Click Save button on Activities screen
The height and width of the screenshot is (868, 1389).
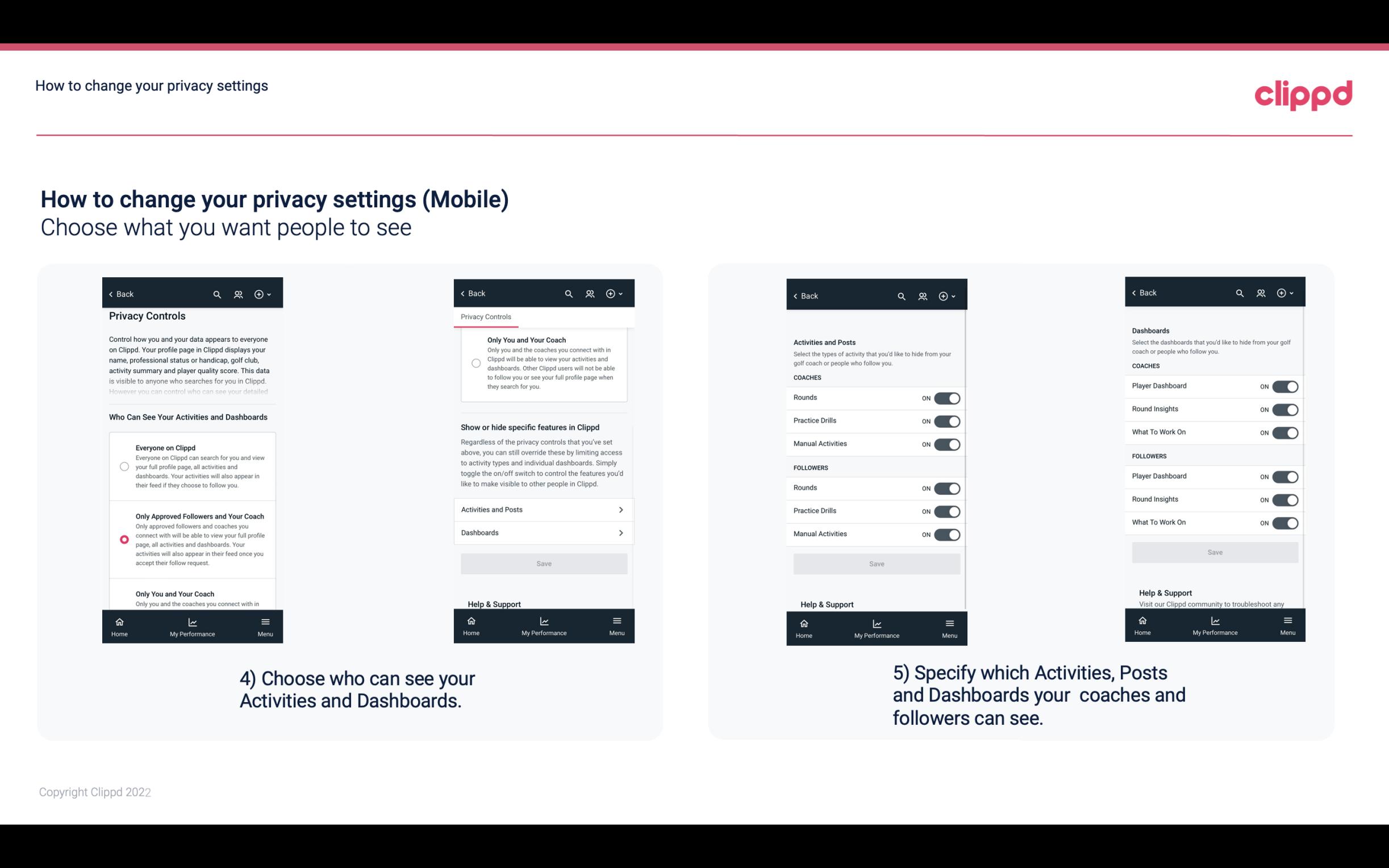(876, 563)
